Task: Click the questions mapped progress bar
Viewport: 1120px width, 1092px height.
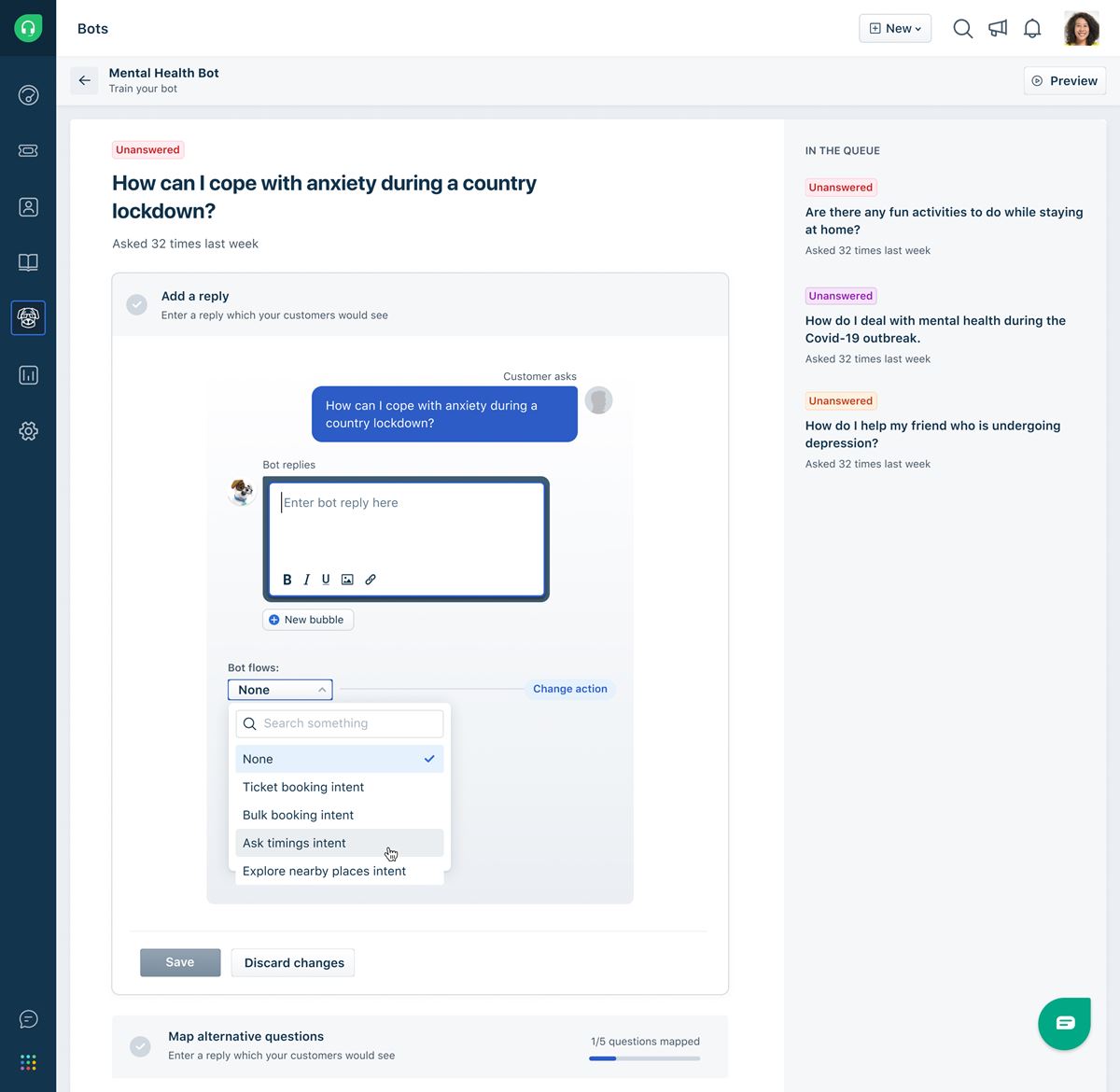Action: (644, 1058)
